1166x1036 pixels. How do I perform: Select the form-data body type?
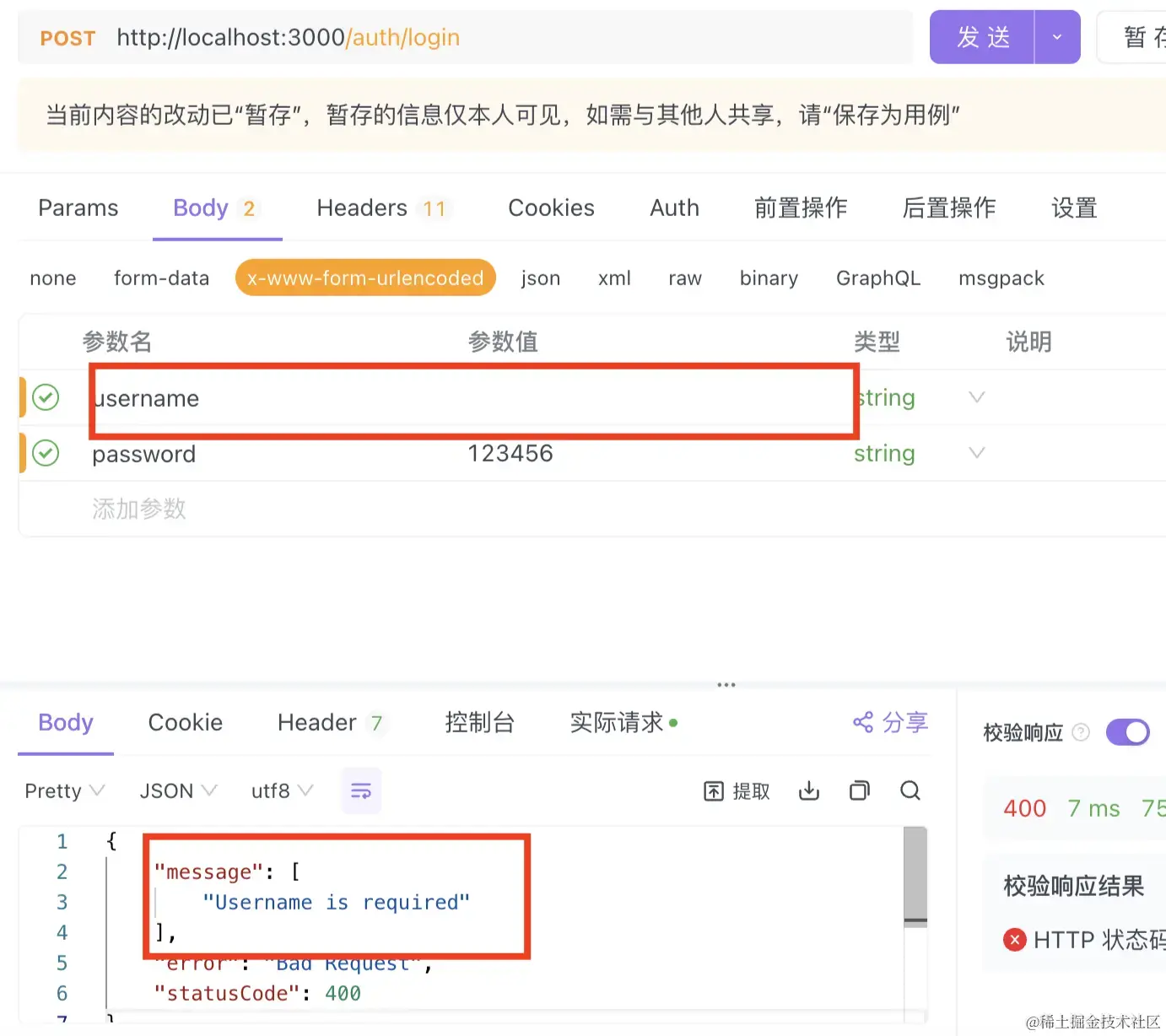[161, 278]
